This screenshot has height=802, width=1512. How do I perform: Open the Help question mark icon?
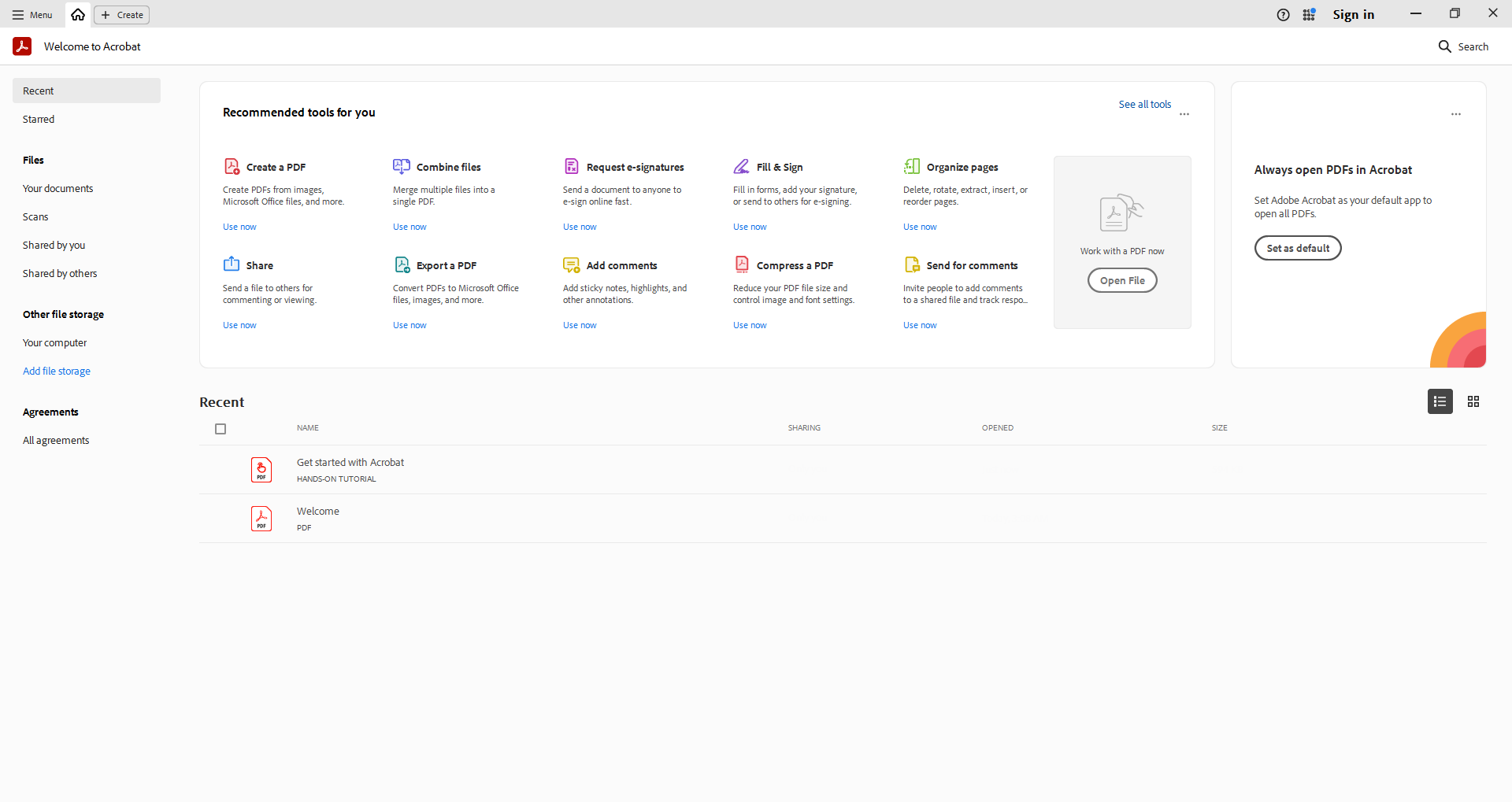1284,15
